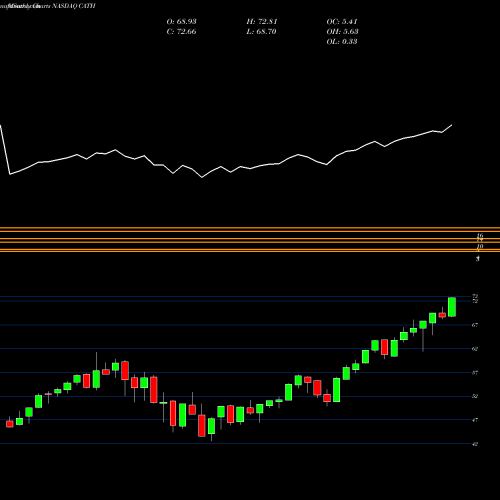The image size is (500, 500).
Task: Select the OH: 5.63 reading
Action: [x=342, y=31]
